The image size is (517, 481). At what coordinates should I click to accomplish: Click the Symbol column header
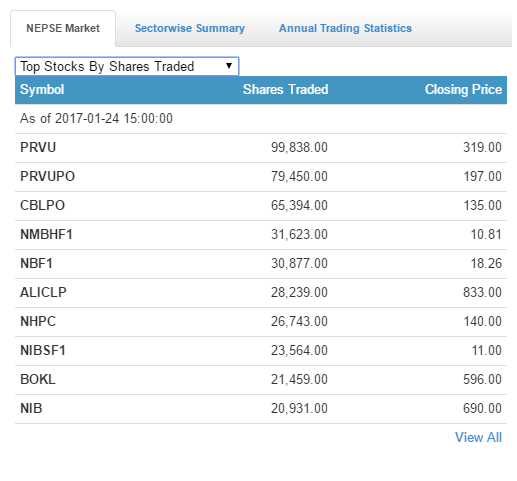click(42, 90)
